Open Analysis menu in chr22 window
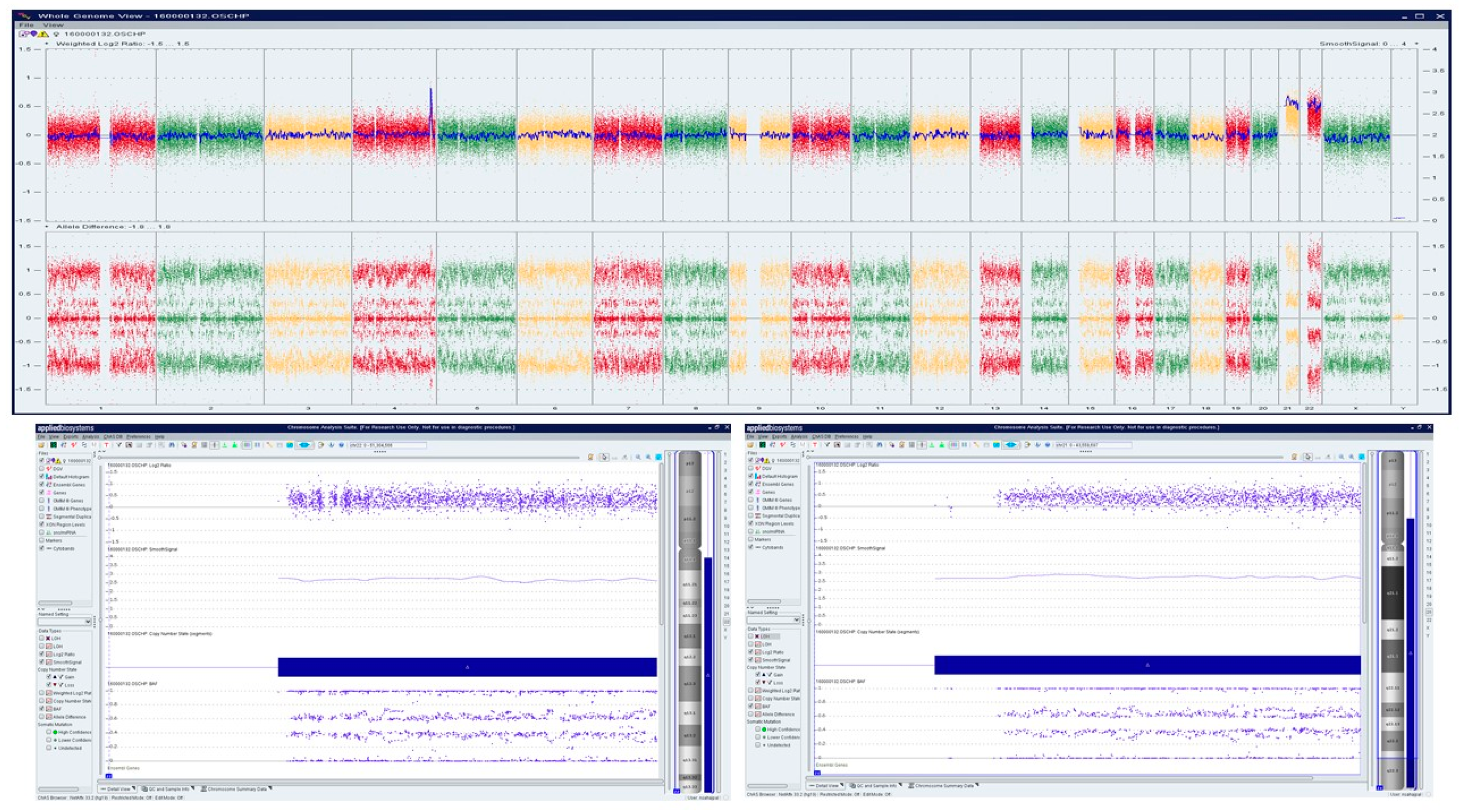Image resolution: width=1463 pixels, height=812 pixels. click(90, 437)
